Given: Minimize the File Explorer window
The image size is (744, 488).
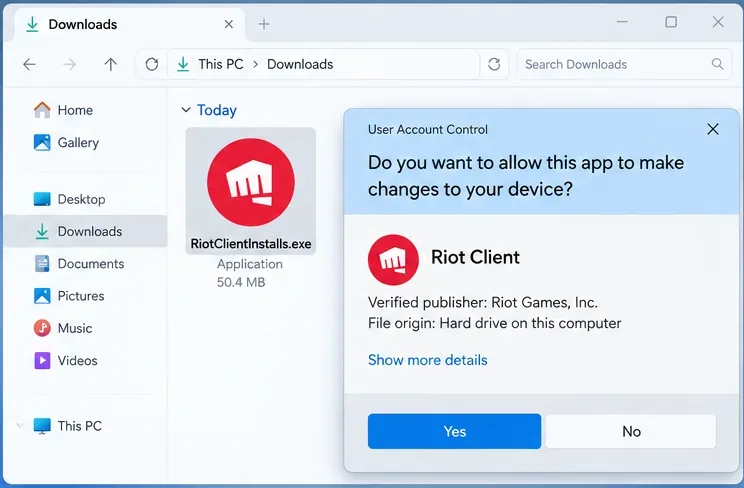Looking at the screenshot, I should [622, 22].
